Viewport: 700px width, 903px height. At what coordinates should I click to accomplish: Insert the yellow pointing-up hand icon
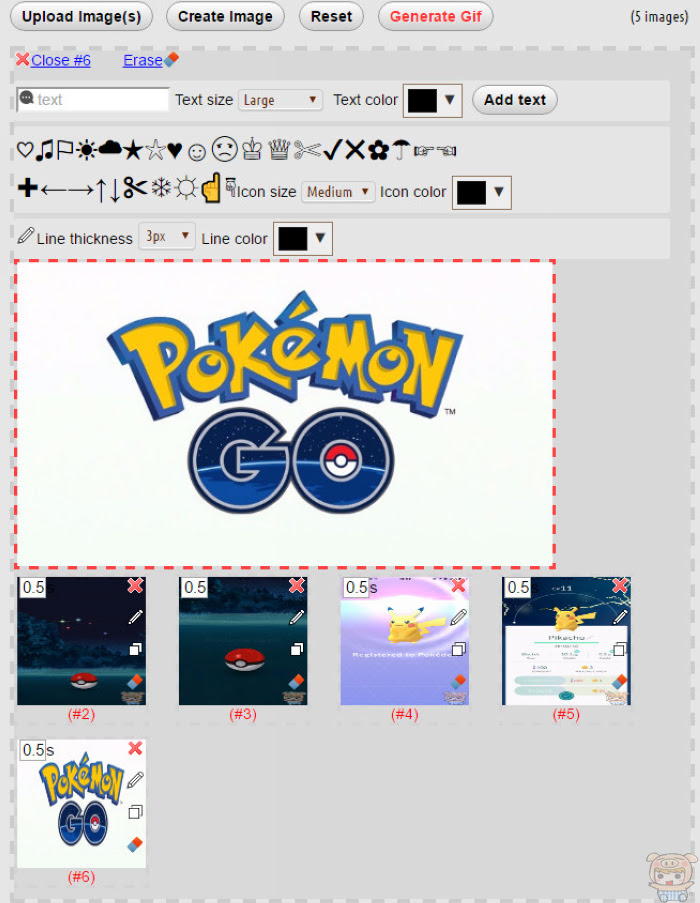pyautogui.click(x=211, y=188)
